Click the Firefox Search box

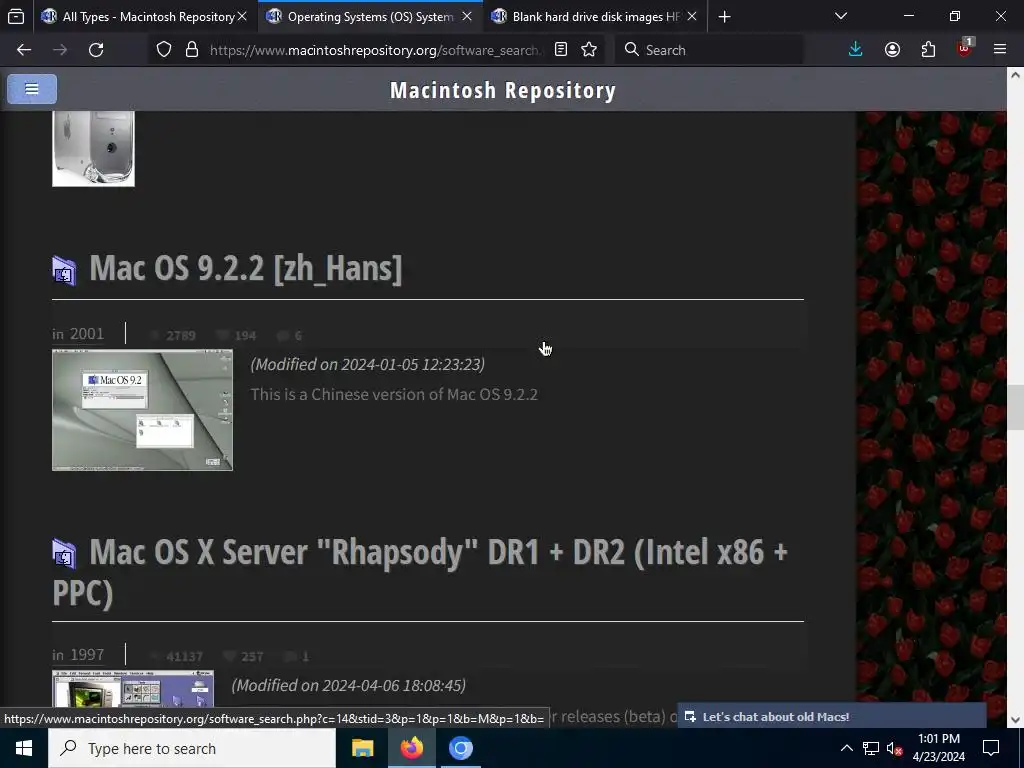point(709,50)
